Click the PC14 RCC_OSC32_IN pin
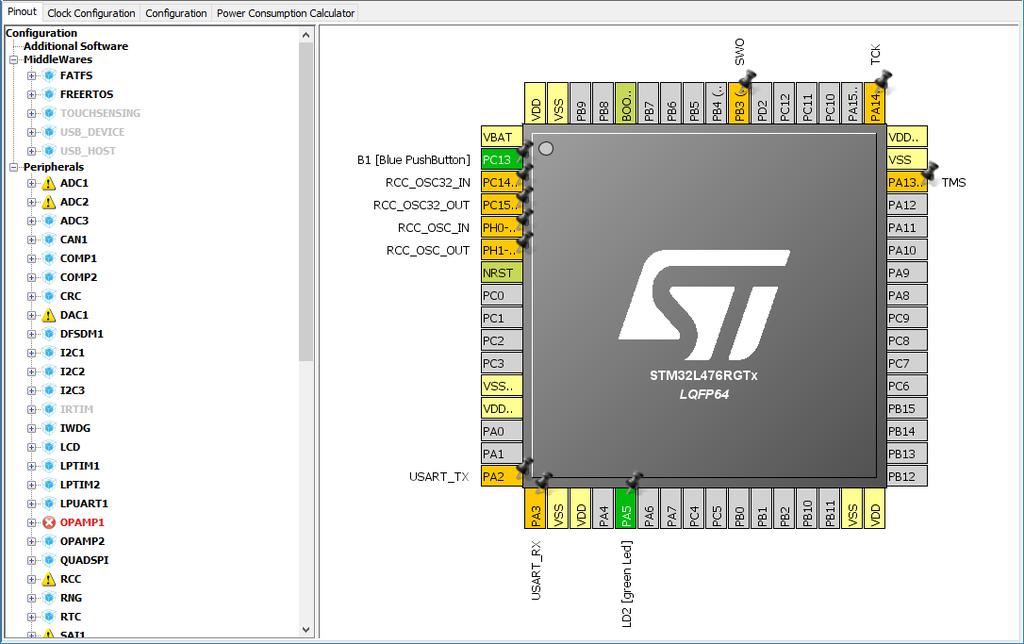 pos(502,182)
